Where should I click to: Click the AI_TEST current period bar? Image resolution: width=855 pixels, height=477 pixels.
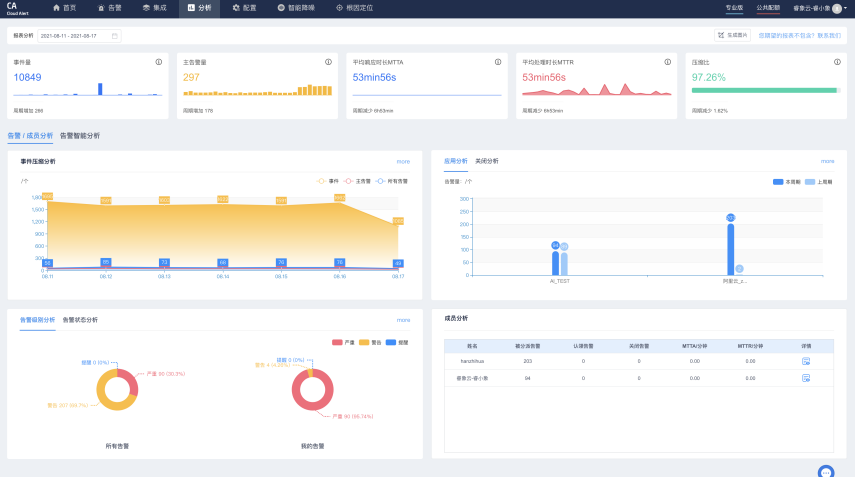[x=555, y=263]
